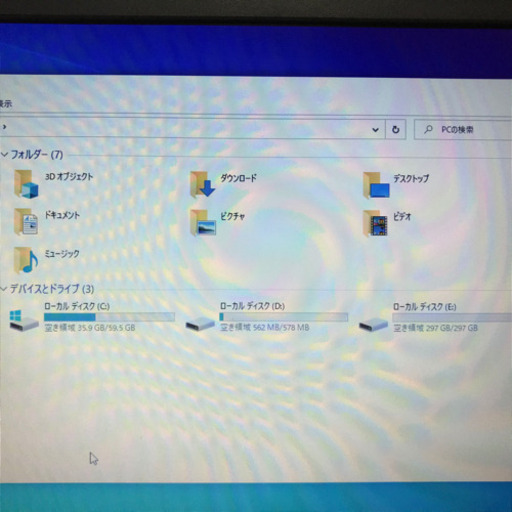Open the ドキュメント folder icon
Viewport: 512px width, 512px height.
26,221
